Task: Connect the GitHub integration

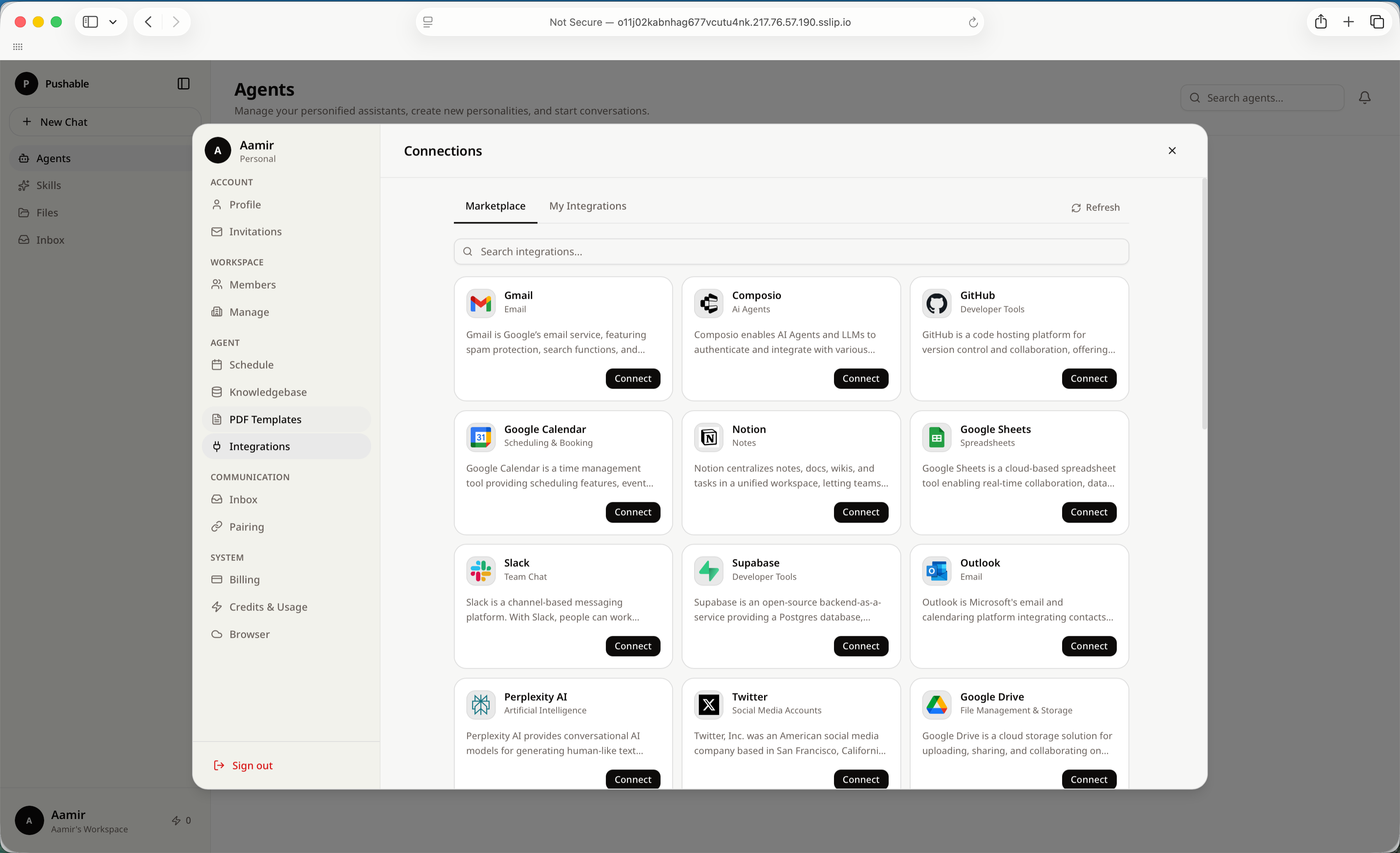Action: point(1089,378)
